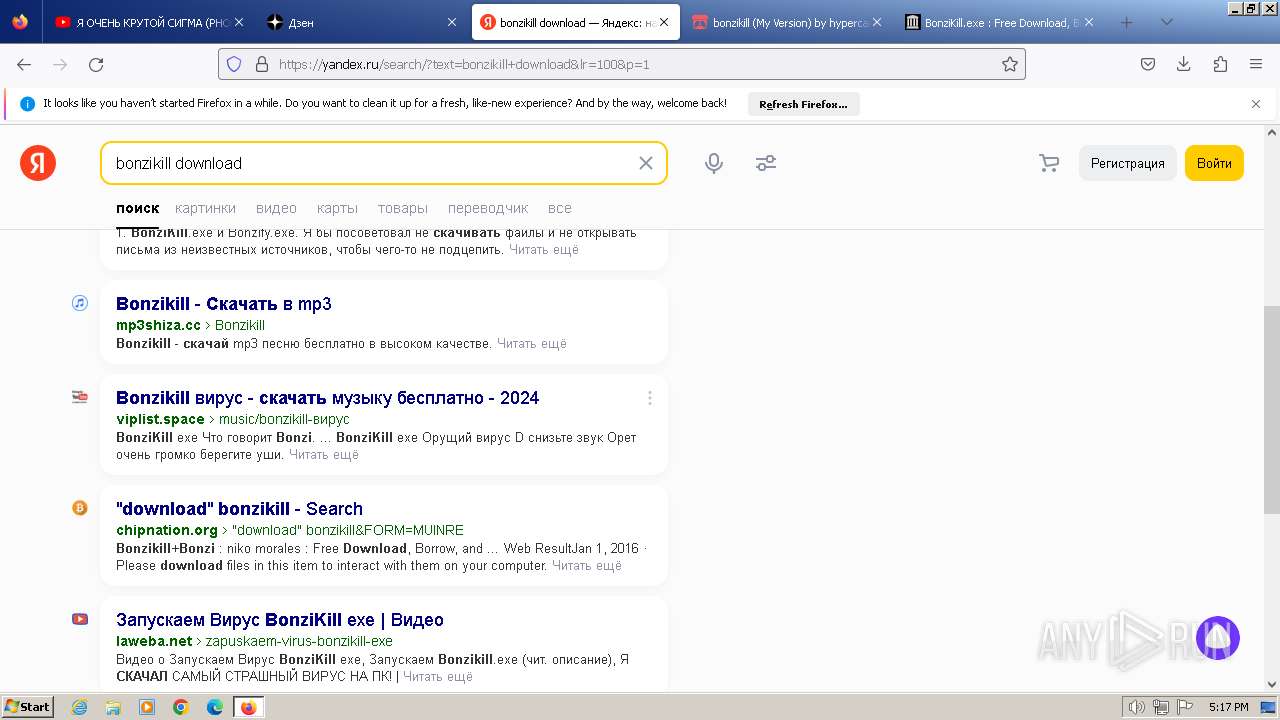Open the three-dot menu on viplist result
Image resolution: width=1280 pixels, height=720 pixels.
(649, 398)
